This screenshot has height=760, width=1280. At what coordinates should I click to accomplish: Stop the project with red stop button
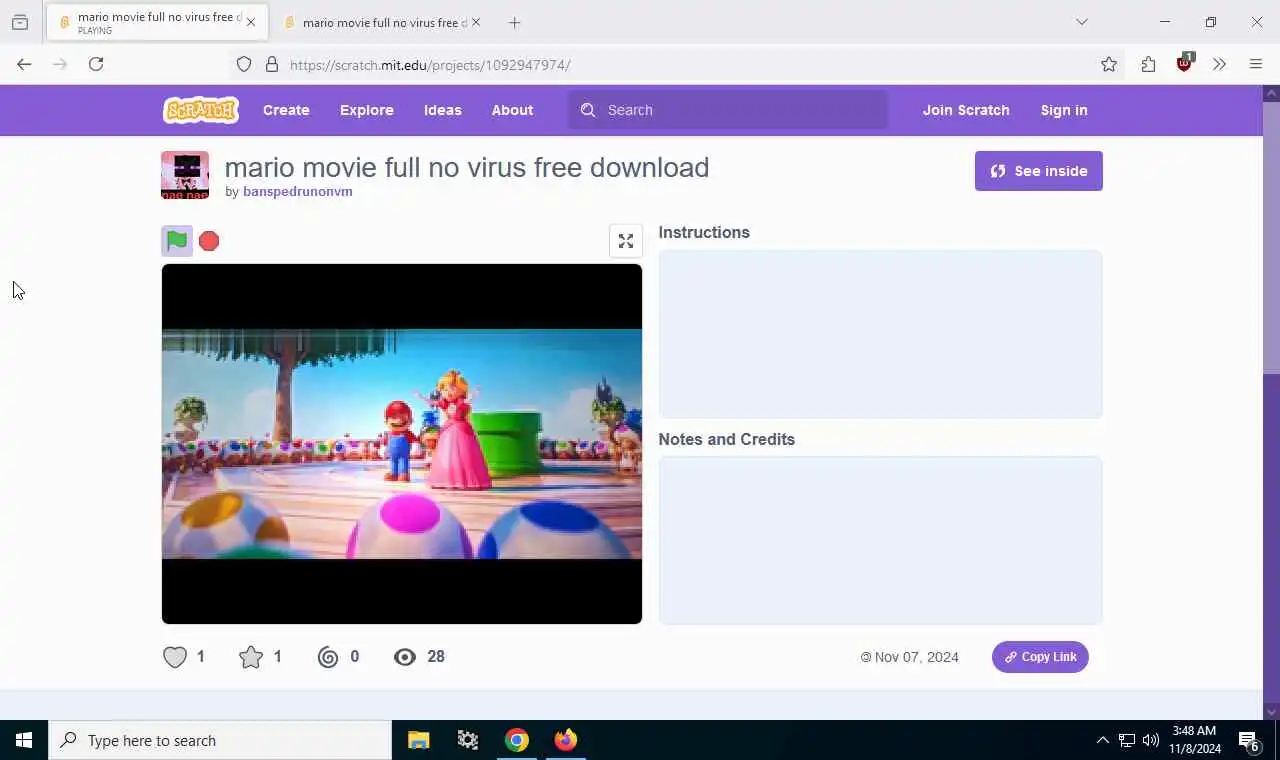pos(209,241)
